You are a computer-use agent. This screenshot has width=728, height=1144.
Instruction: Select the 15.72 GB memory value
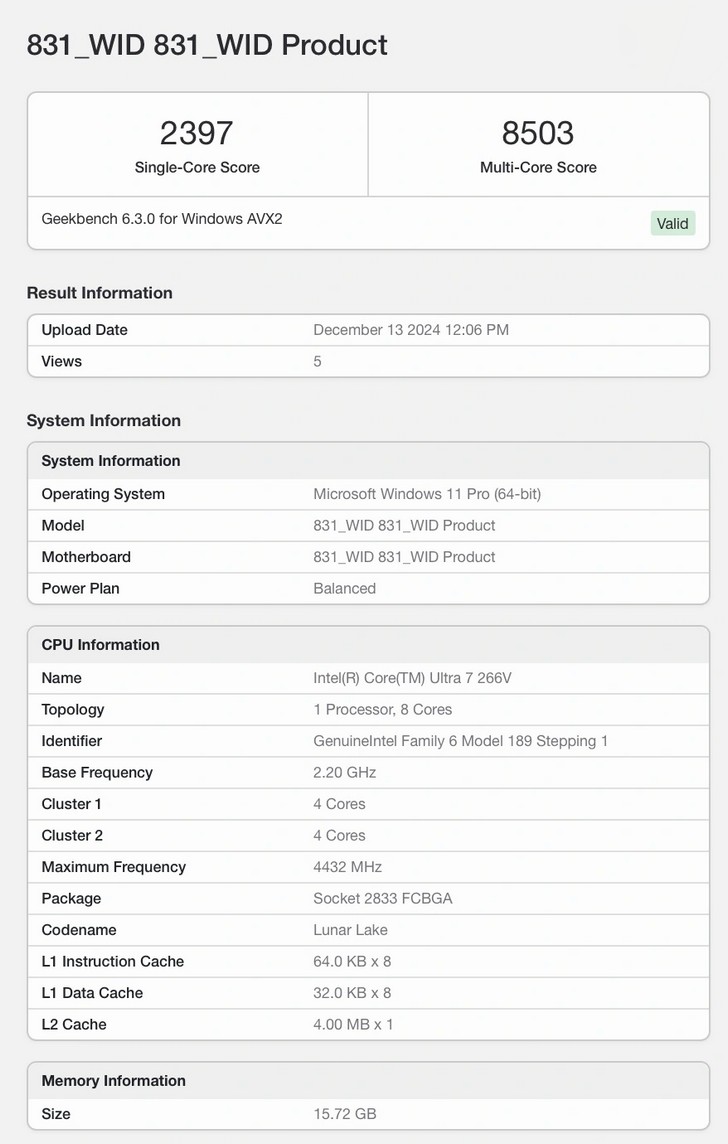point(344,1113)
